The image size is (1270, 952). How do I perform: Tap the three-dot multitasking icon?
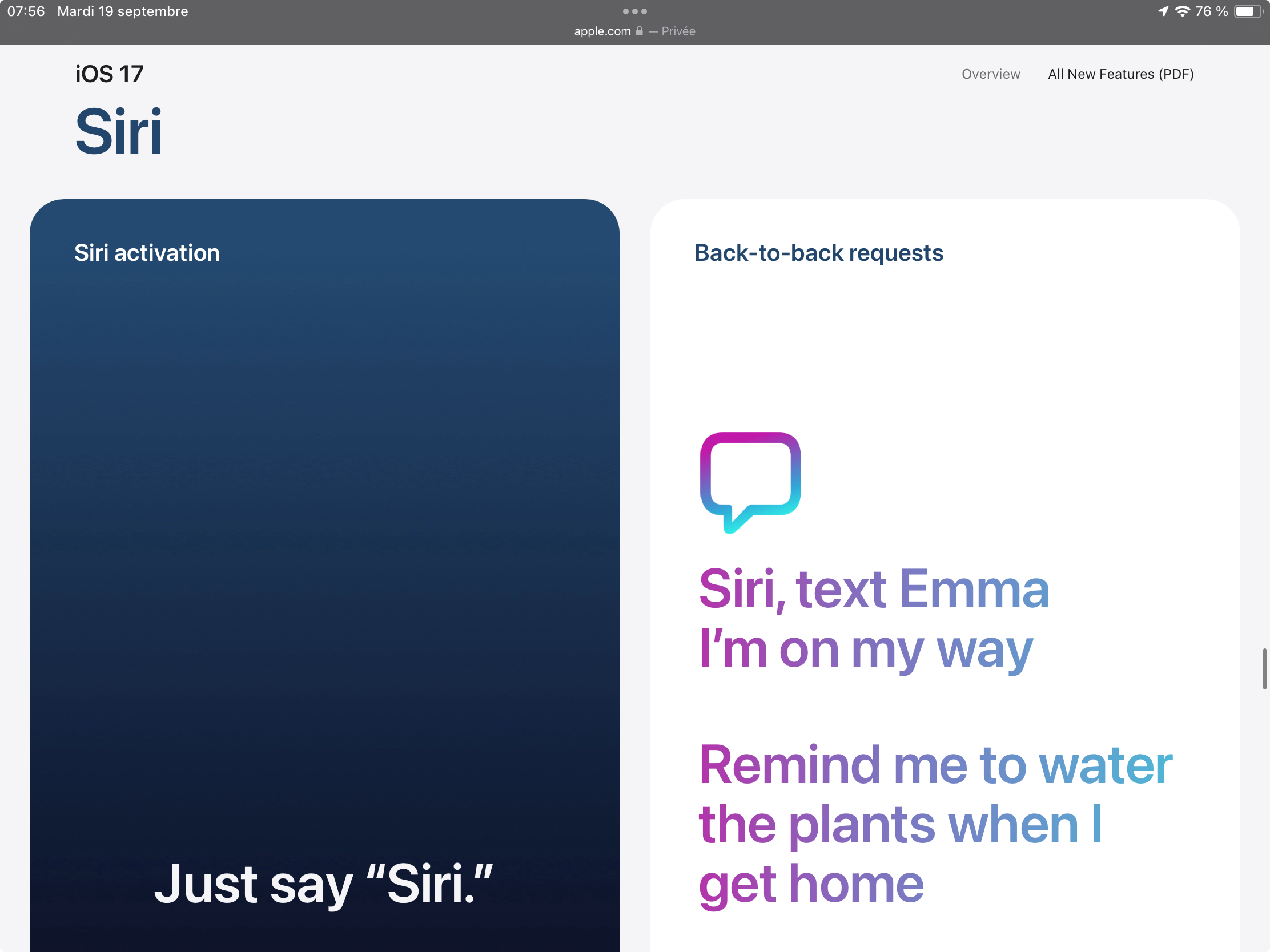634,11
